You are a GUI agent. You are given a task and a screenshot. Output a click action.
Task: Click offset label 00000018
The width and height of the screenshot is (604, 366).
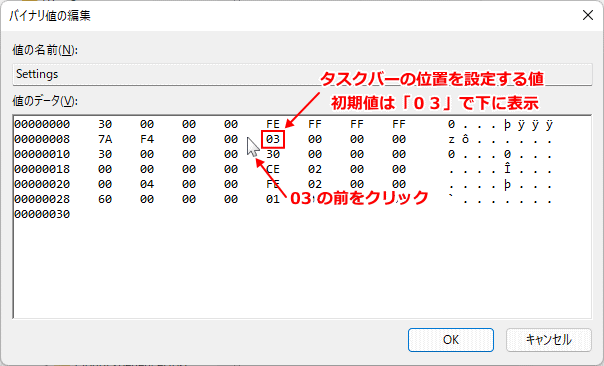click(42, 169)
